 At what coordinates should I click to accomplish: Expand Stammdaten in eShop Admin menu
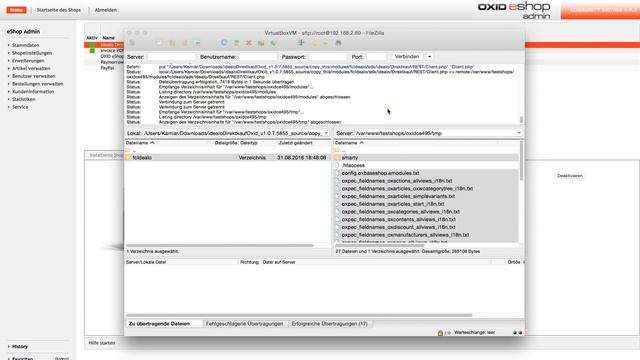[x=25, y=45]
